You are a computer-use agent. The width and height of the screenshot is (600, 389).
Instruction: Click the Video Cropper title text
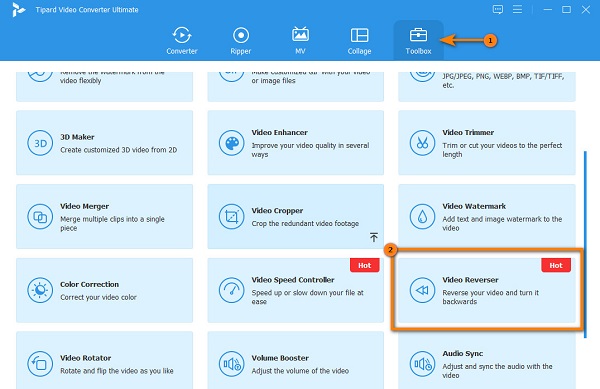[x=277, y=211]
